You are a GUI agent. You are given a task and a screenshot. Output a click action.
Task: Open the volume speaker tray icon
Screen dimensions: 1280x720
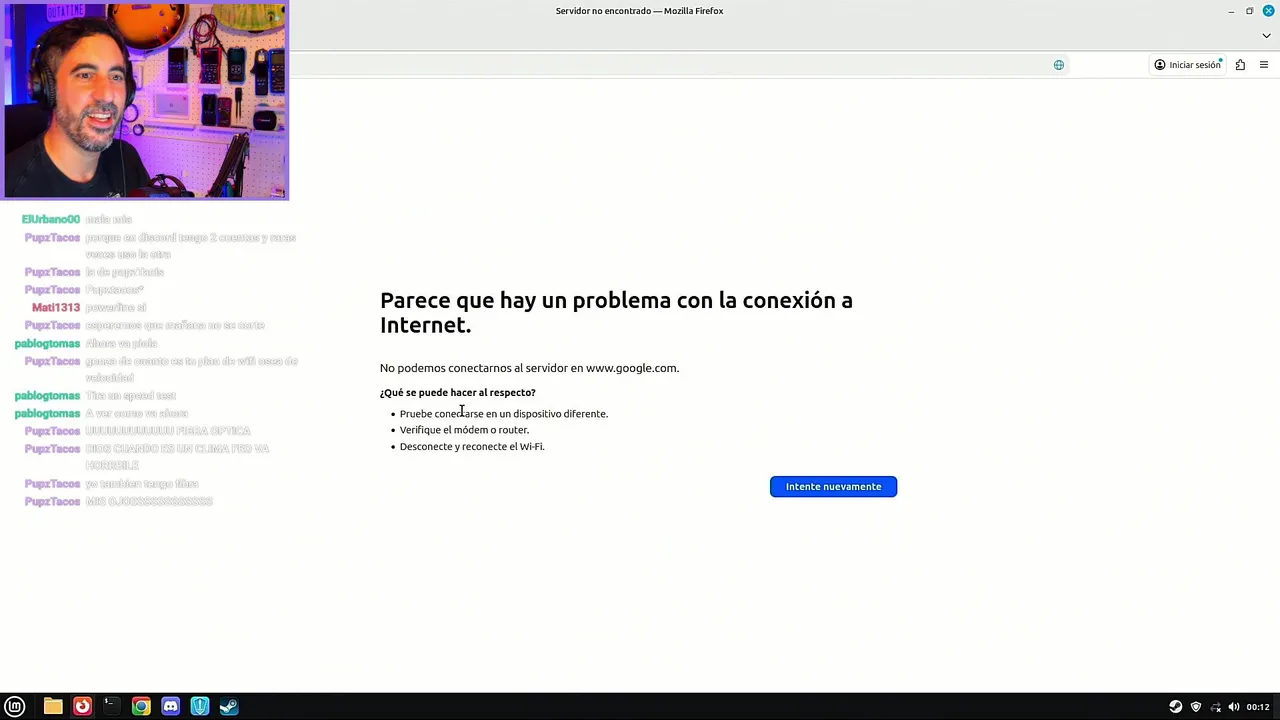(1234, 707)
